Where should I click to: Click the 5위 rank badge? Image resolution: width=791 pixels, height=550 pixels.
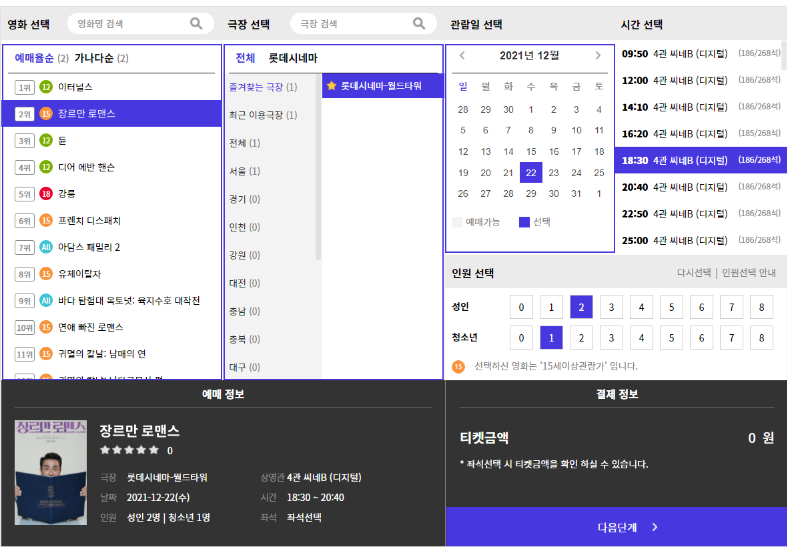[25, 194]
